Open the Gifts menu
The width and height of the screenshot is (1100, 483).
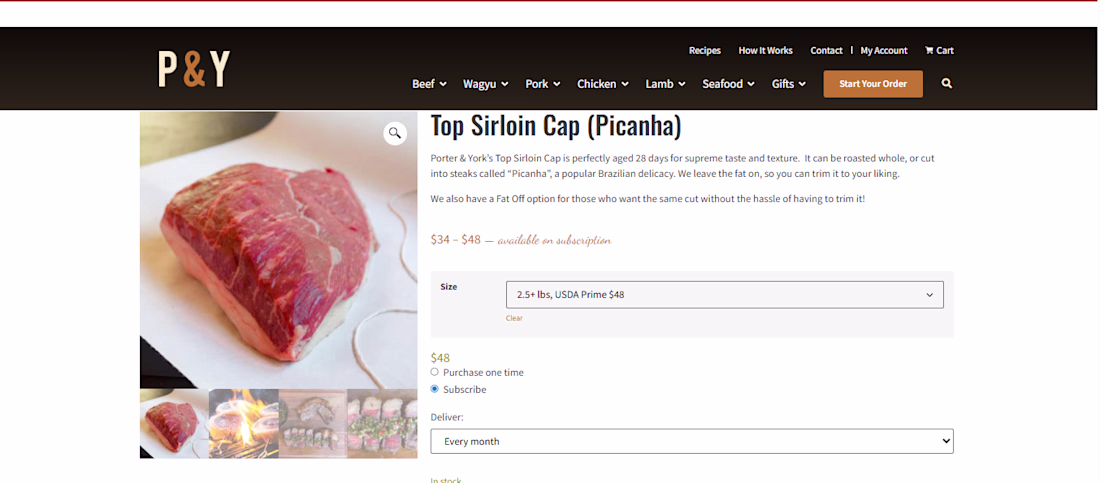click(789, 84)
